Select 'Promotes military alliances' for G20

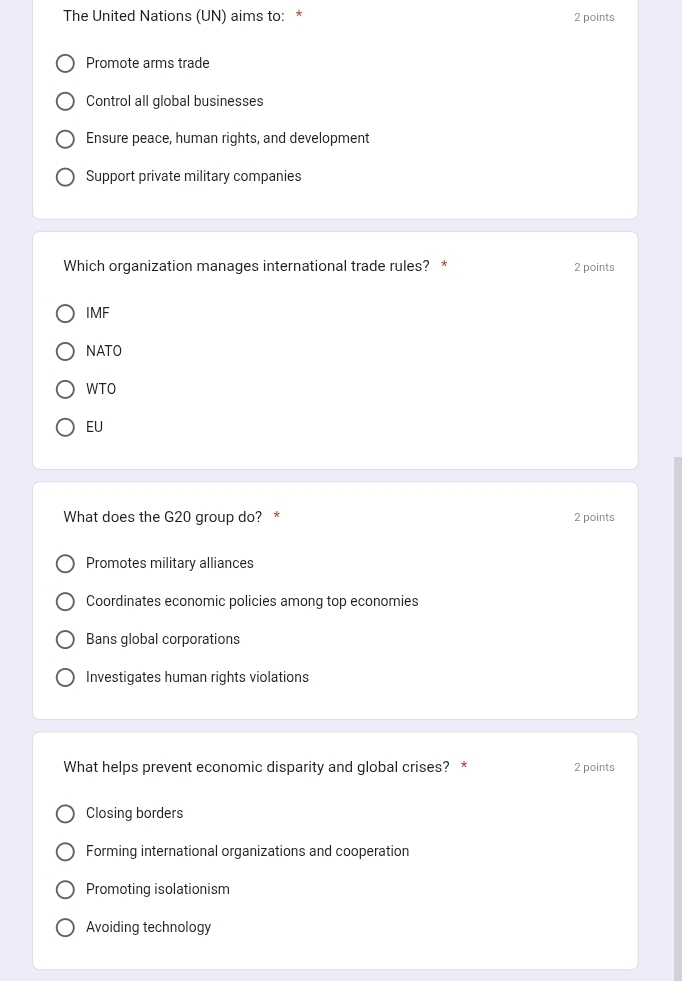[65, 564]
